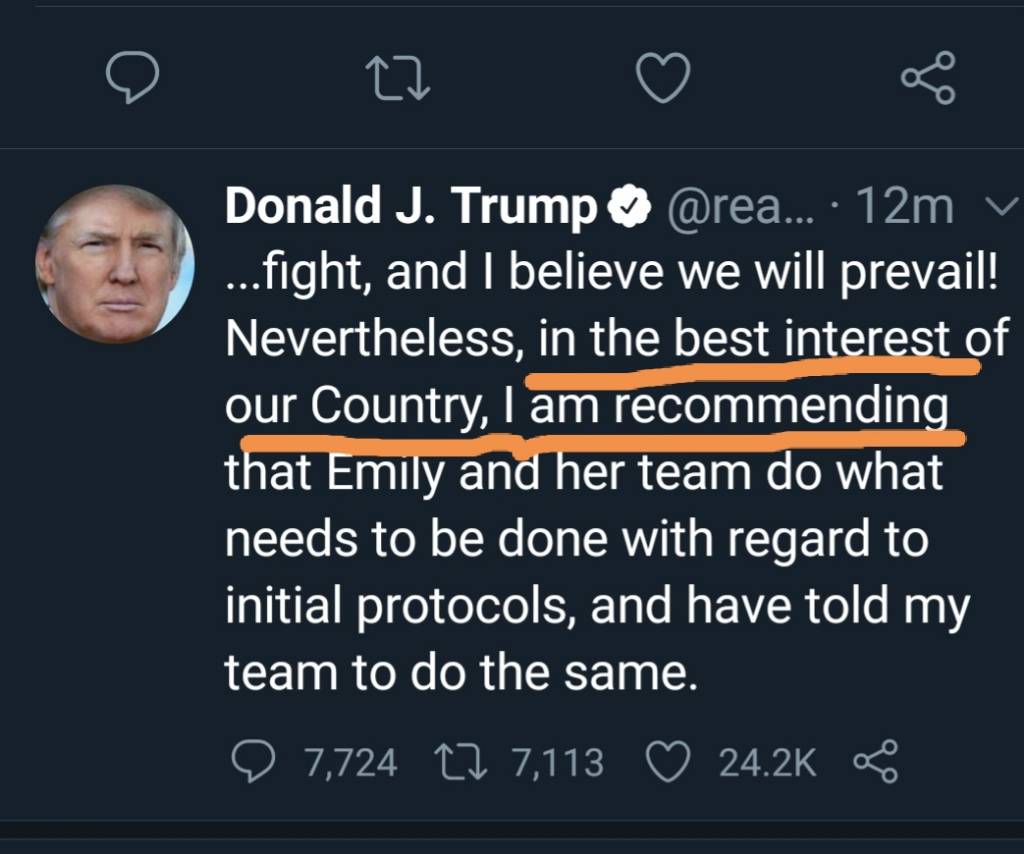Open the Donald J. Trump profile picture
The width and height of the screenshot is (1024, 854).
point(115,264)
